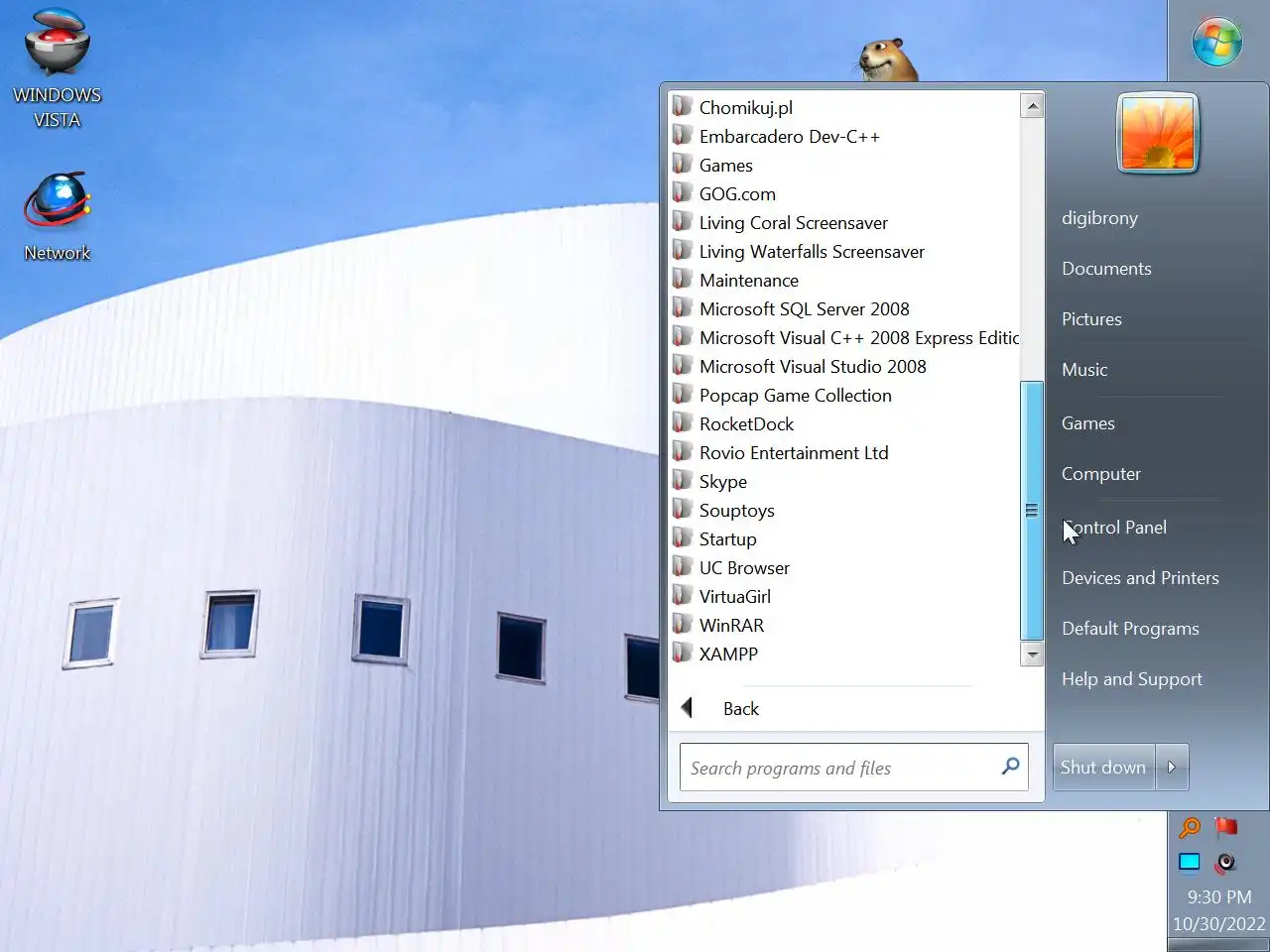Expand the Popcap Game Collection folder
The width and height of the screenshot is (1270, 952).
(x=844, y=395)
